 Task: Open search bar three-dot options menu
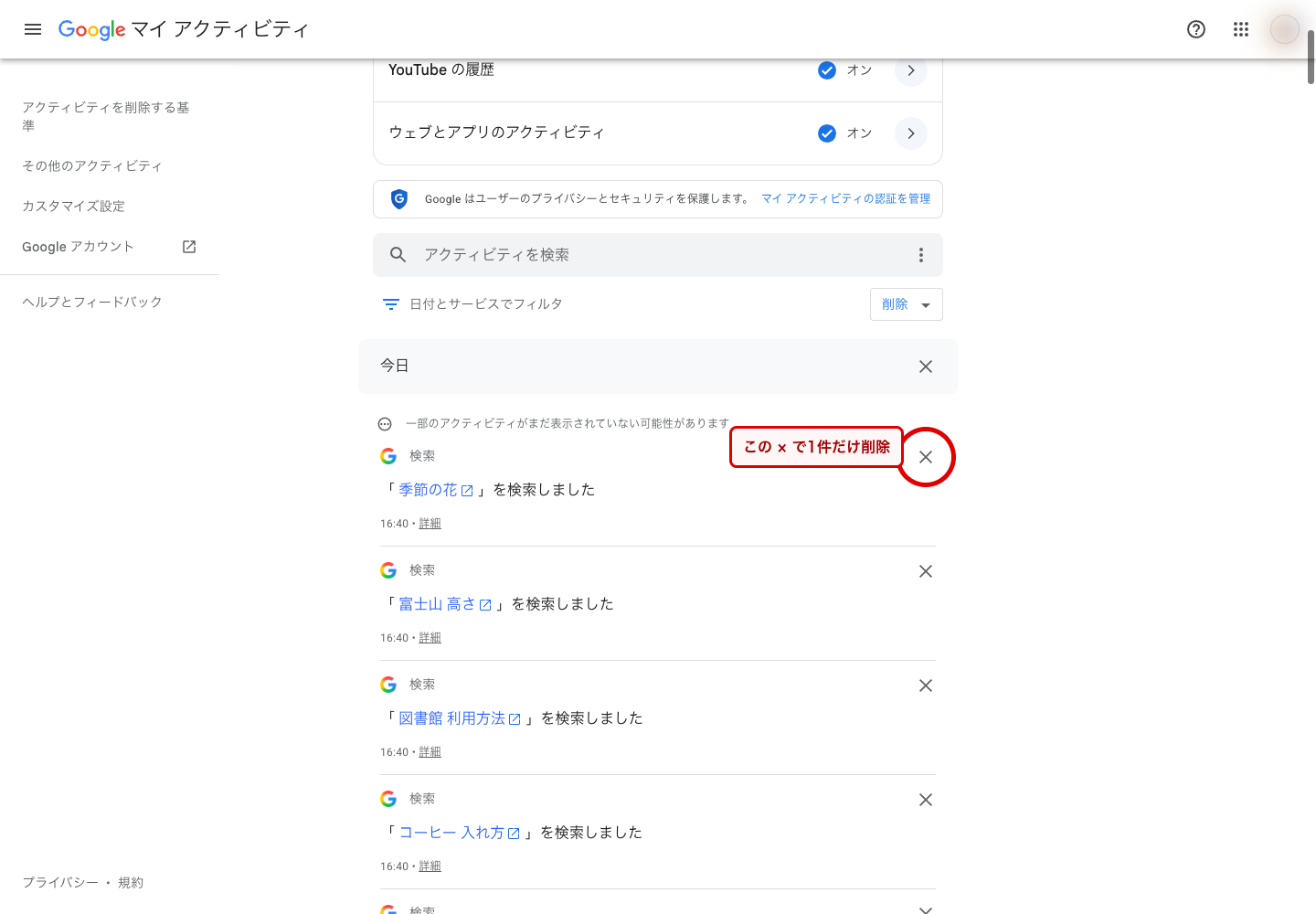pos(921,255)
